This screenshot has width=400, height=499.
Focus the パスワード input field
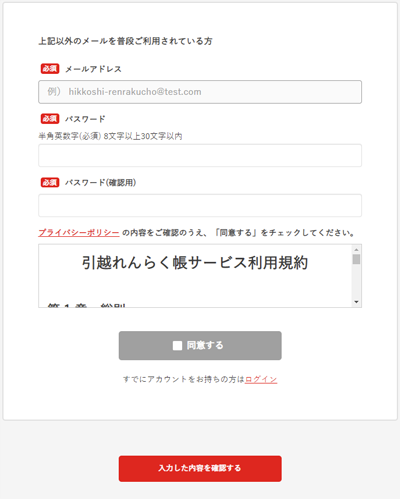(200, 155)
